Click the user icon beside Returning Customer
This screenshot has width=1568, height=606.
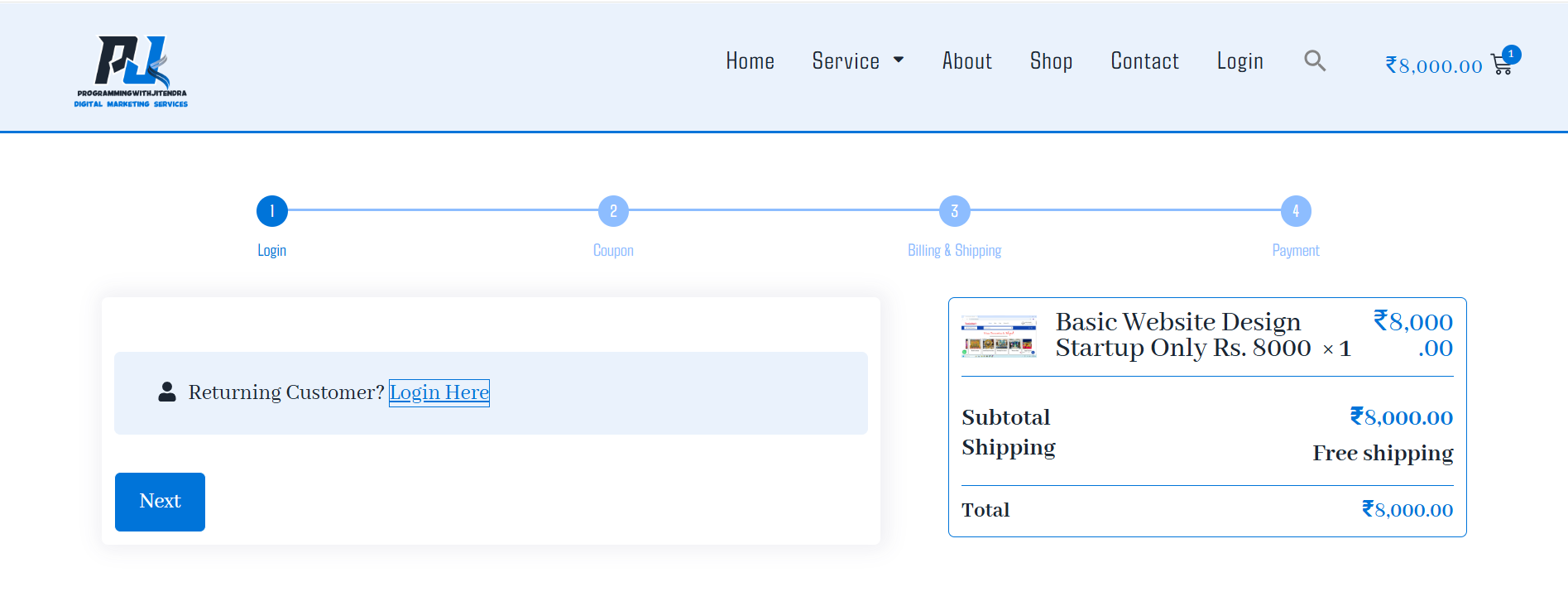tap(167, 392)
